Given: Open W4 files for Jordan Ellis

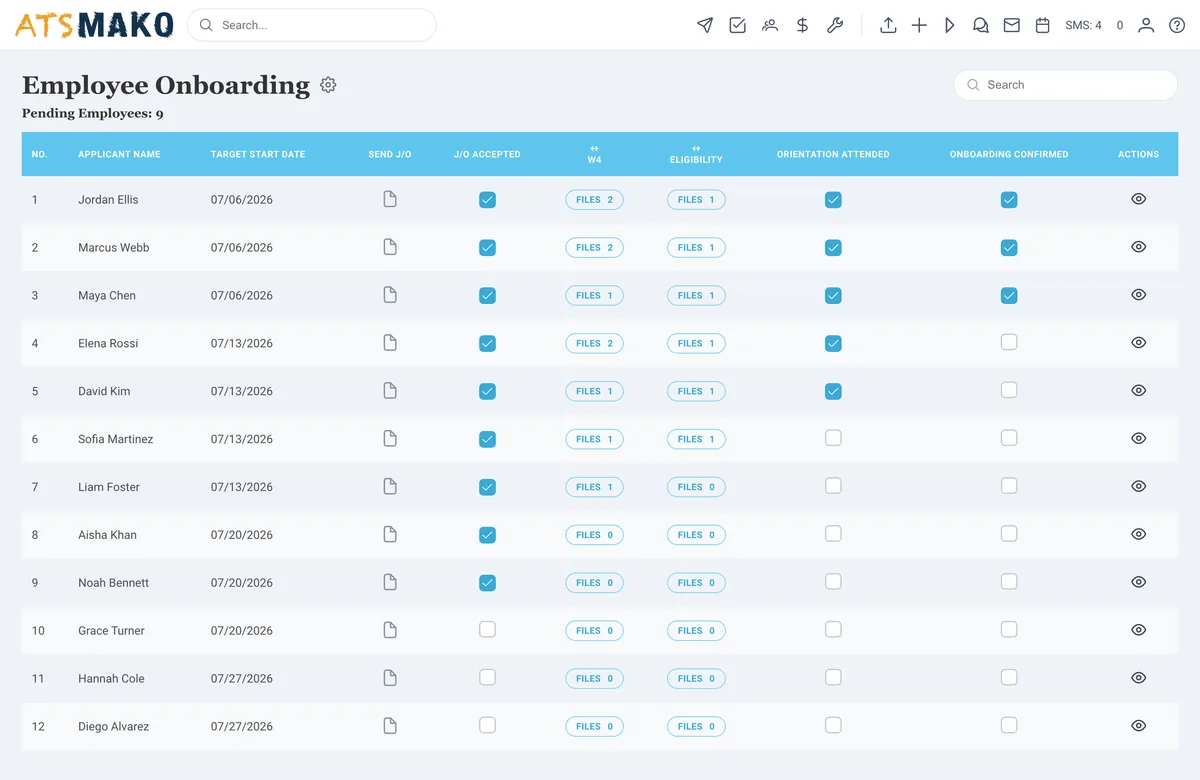Looking at the screenshot, I should [x=594, y=200].
